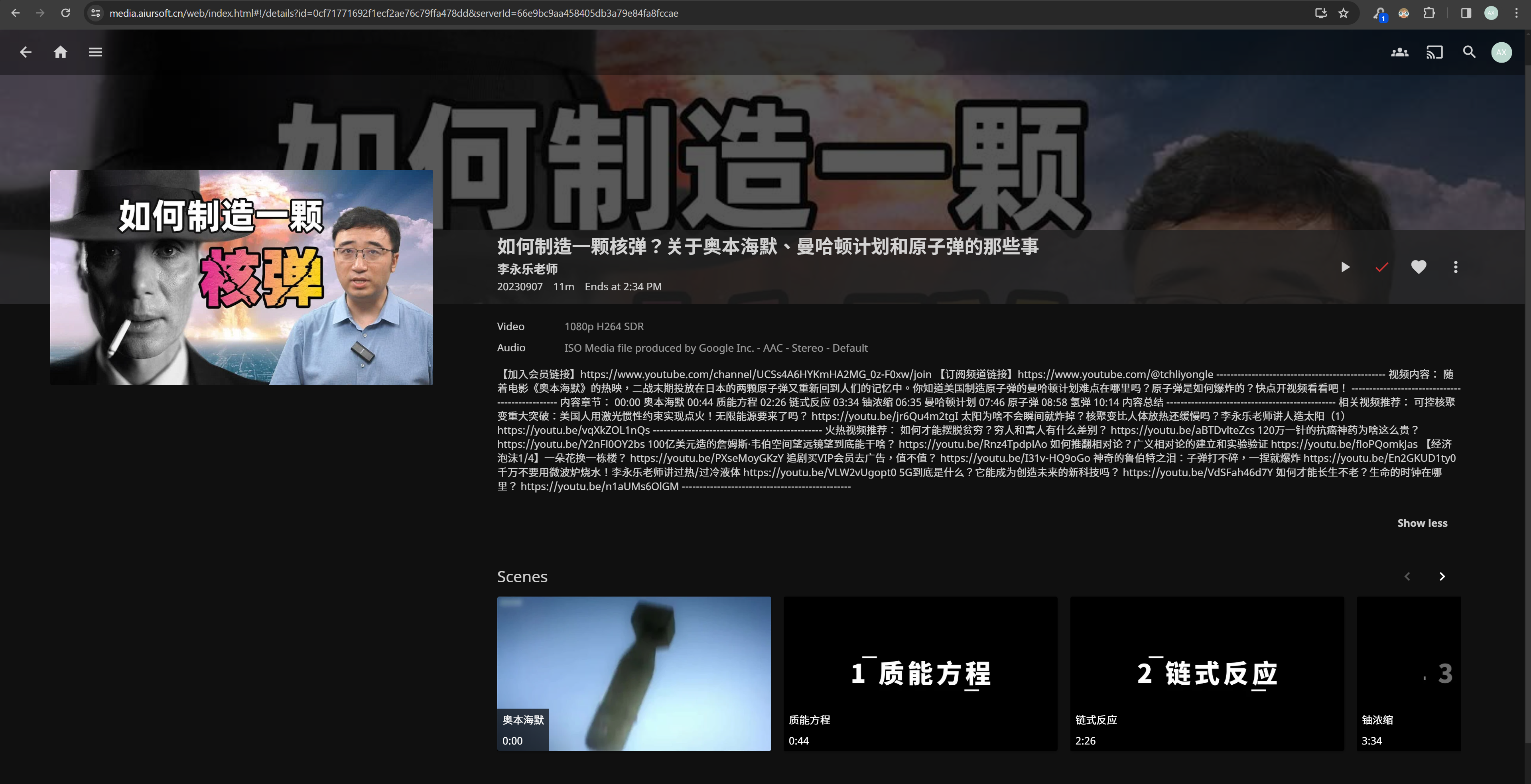
Task: Jump to 质能方程 scene at 0:44
Action: coord(920,673)
